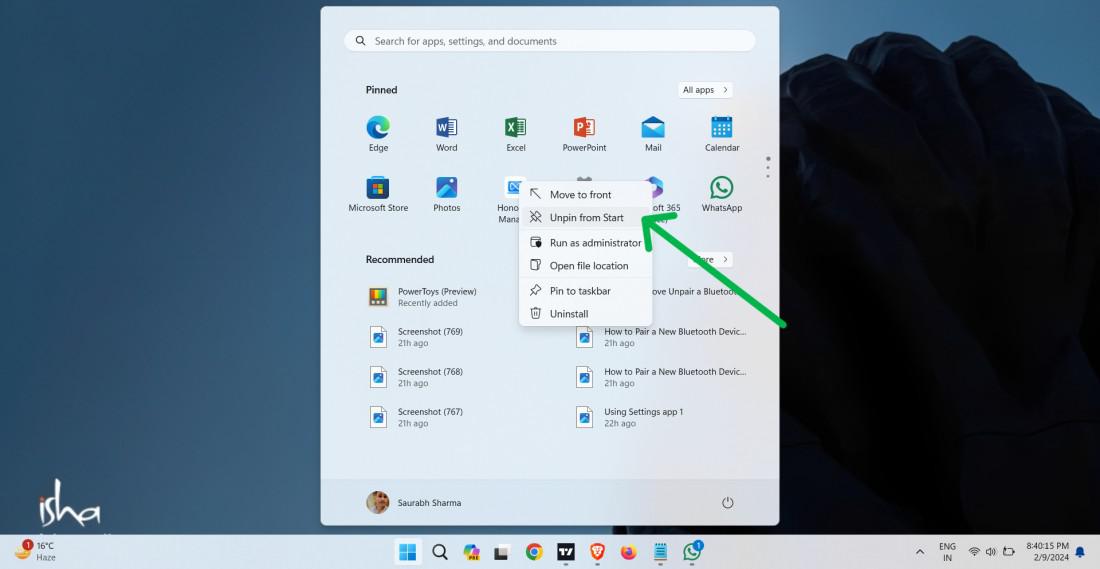
Task: Select Move to front in context menu
Action: click(x=586, y=194)
